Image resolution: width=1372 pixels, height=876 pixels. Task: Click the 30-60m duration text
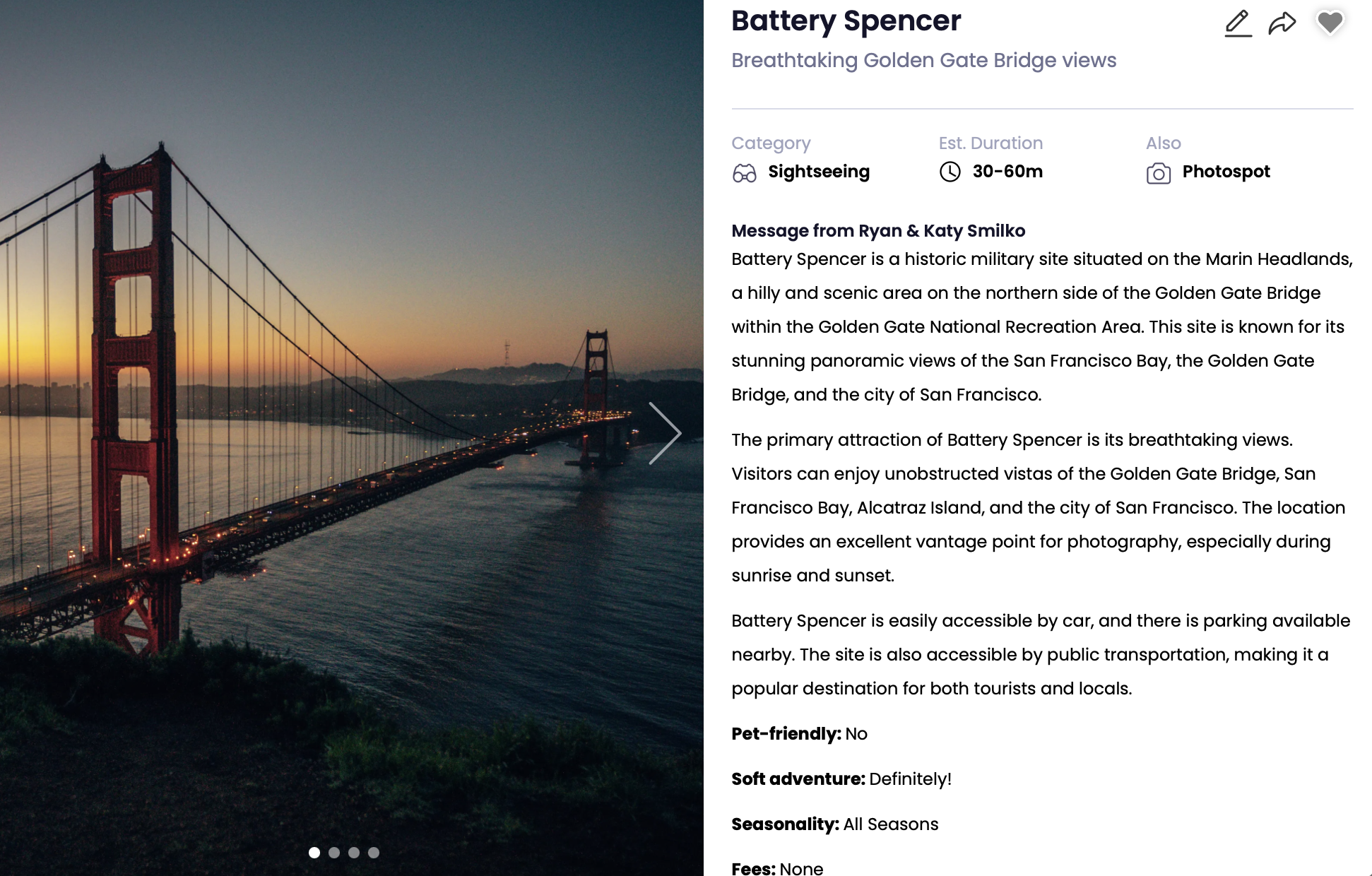pyautogui.click(x=1007, y=172)
